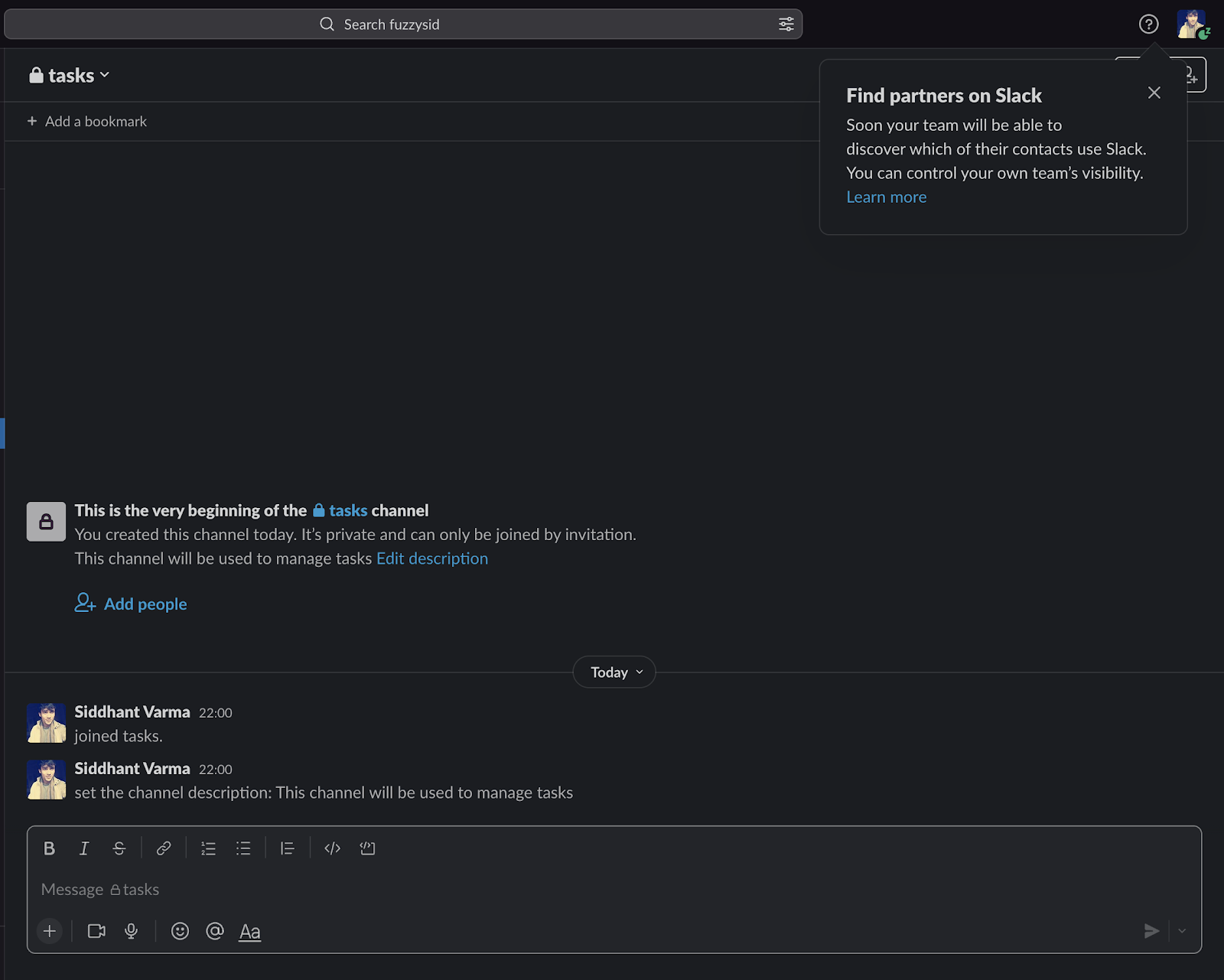Open the plus attachments menu
The height and width of the screenshot is (980, 1224).
[x=50, y=931]
